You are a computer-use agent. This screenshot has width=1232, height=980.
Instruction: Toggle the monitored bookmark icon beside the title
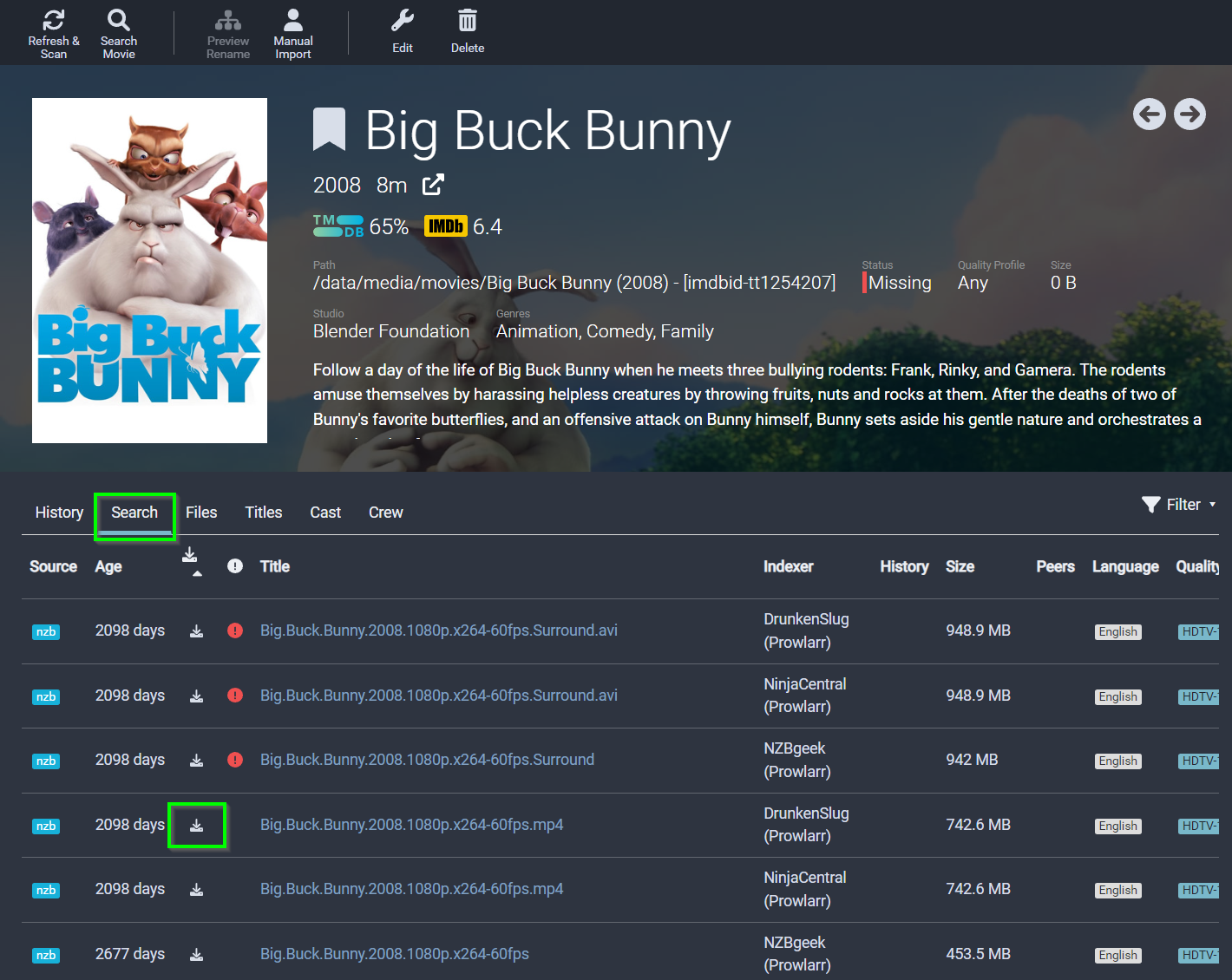[330, 129]
